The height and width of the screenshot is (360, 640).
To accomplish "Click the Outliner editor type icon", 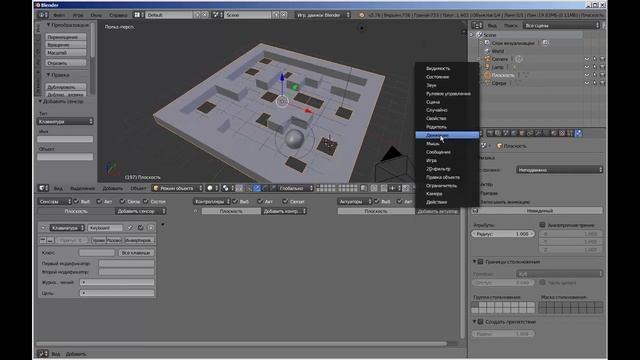I will (476, 25).
